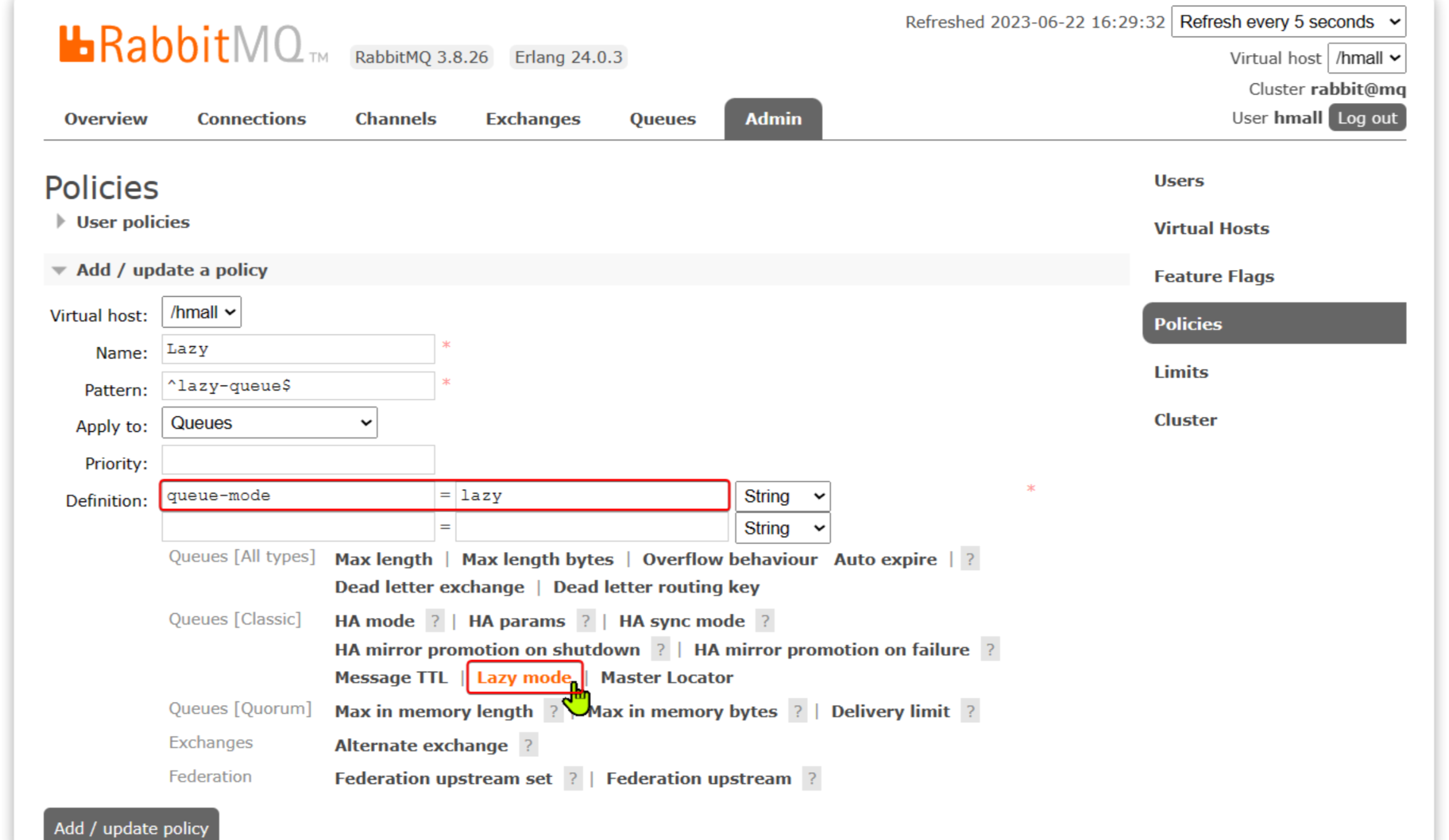Open String type dropdown for queue-mode row

click(782, 496)
